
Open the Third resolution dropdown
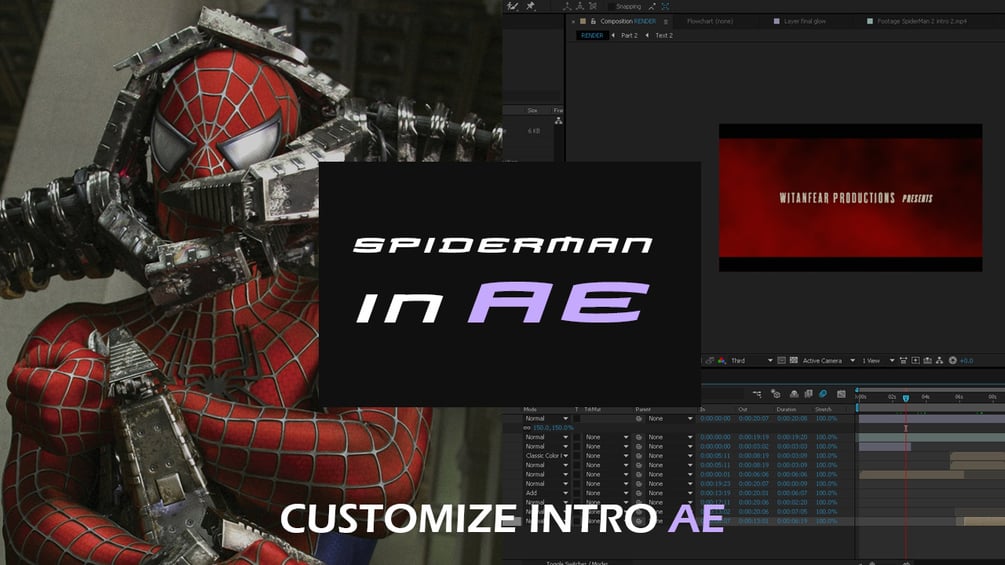click(x=752, y=361)
